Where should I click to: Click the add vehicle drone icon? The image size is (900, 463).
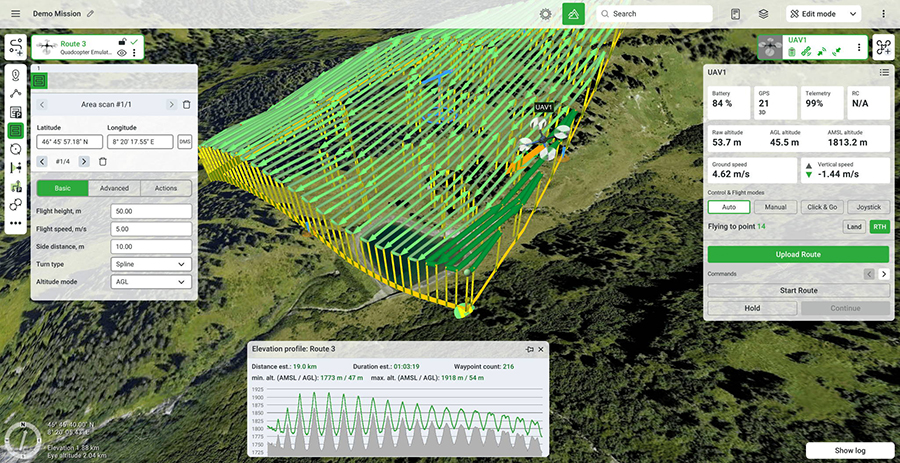883,48
